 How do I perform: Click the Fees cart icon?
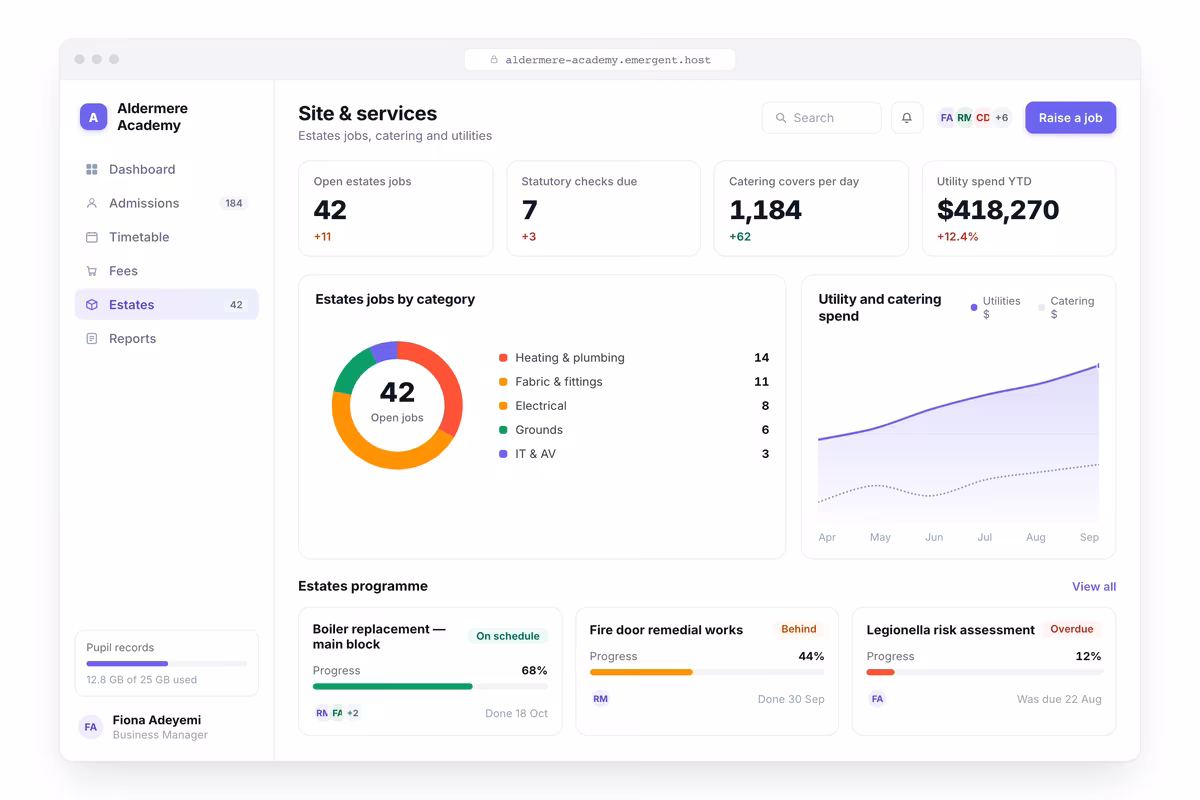coord(92,271)
